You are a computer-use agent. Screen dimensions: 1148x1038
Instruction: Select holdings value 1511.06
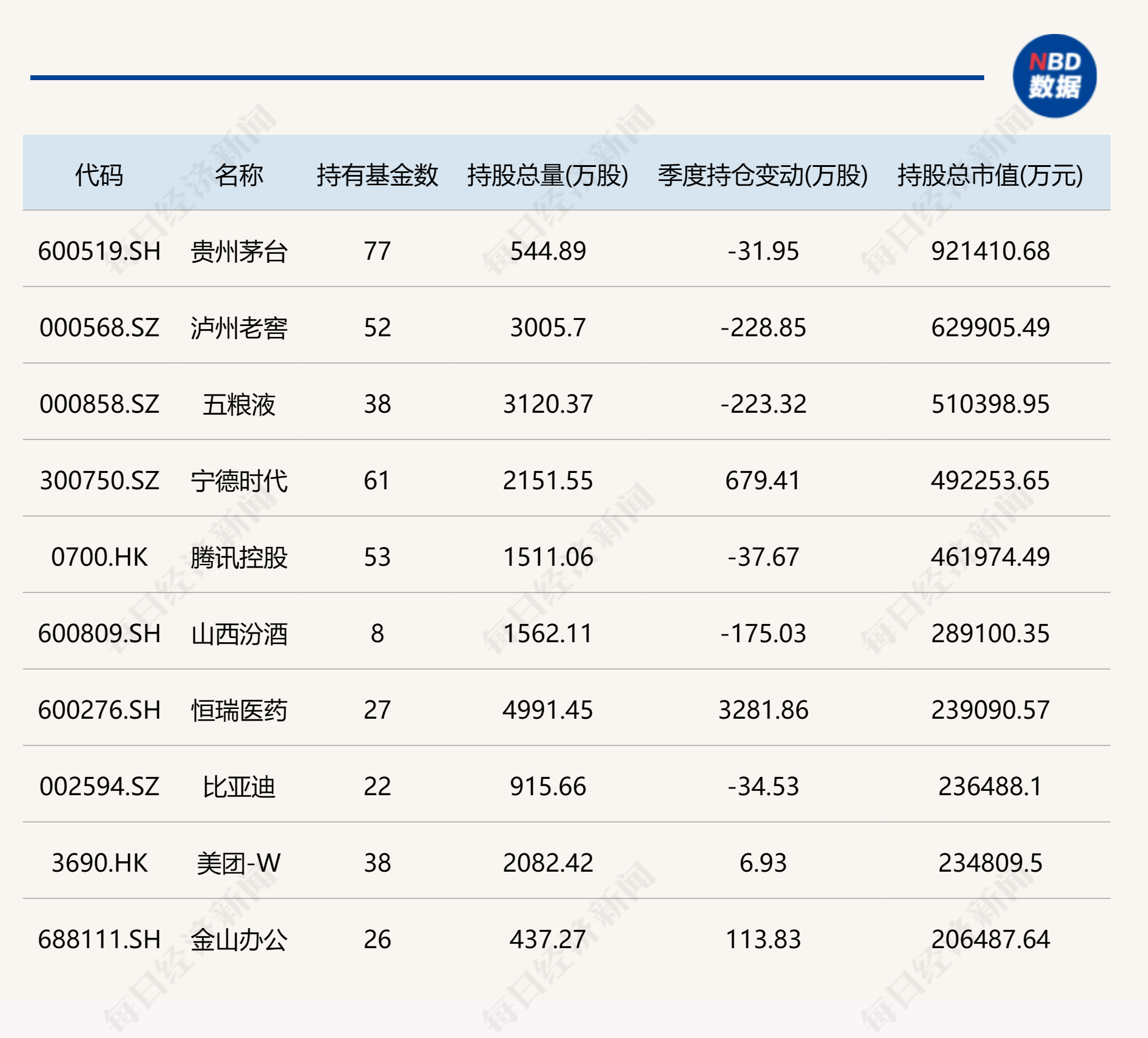[x=547, y=557]
